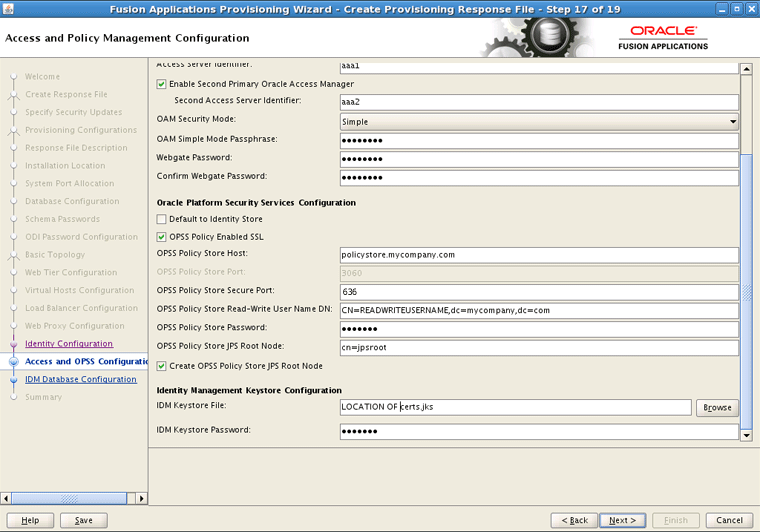Minimize the Provisioning Wizard window
760x532 pixels.
(722, 9)
